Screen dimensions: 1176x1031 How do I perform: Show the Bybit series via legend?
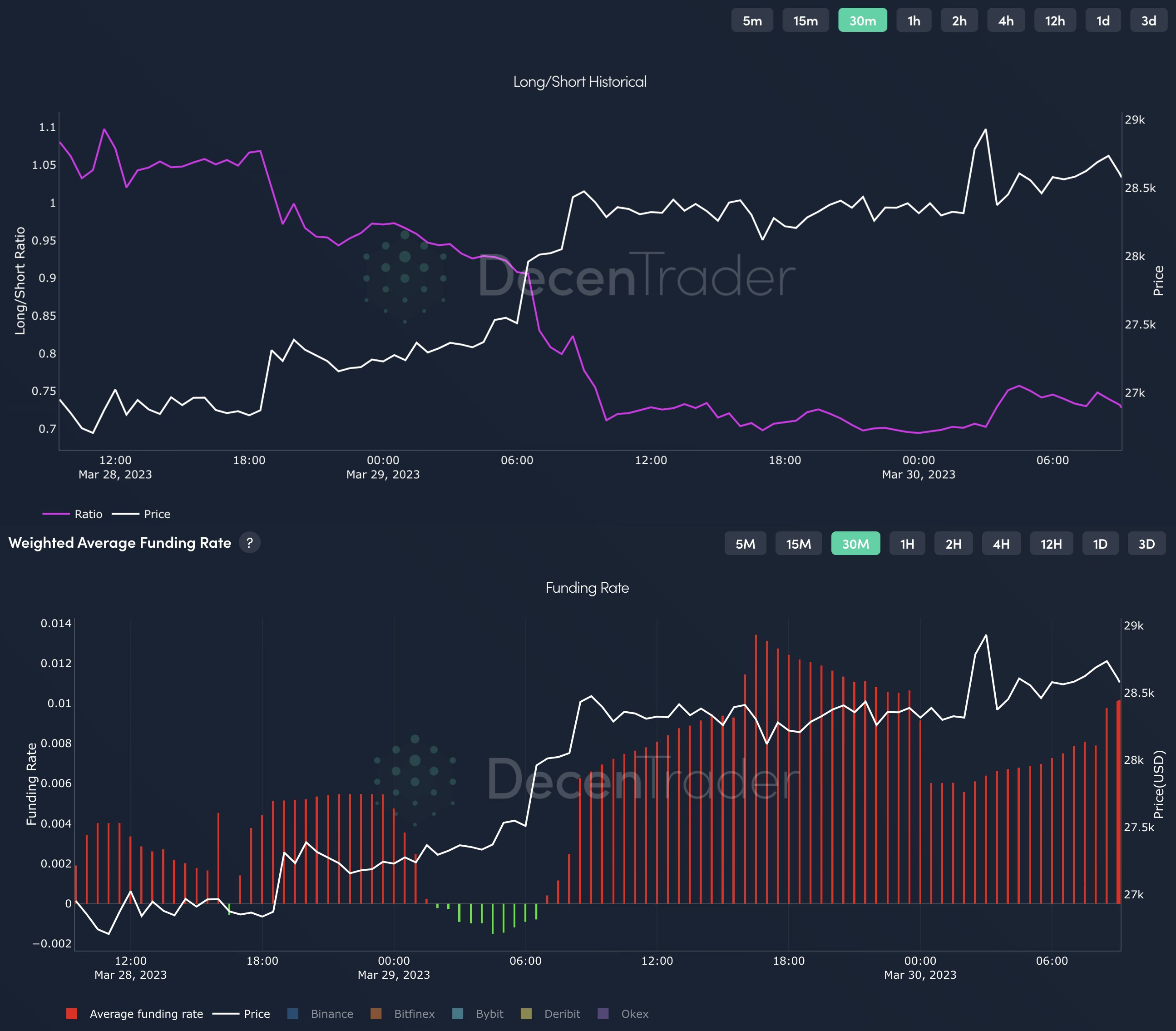coord(478,1014)
